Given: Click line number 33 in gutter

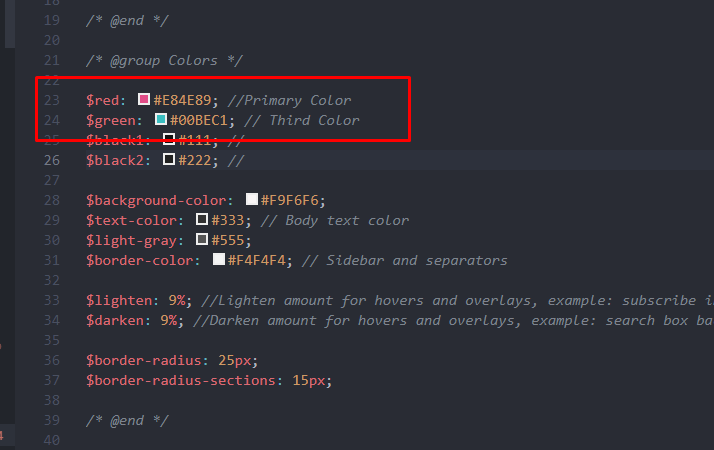Looking at the screenshot, I should click(x=52, y=301).
